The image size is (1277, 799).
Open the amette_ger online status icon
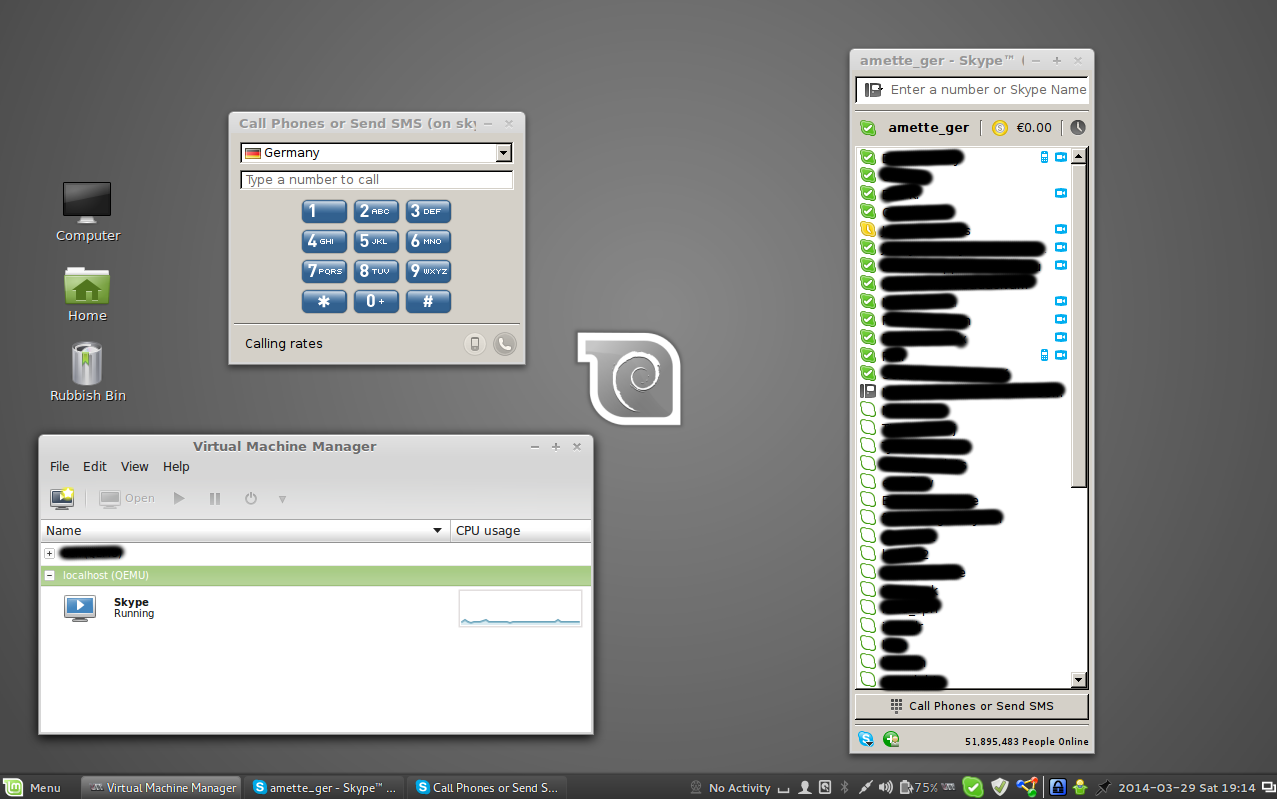(868, 128)
